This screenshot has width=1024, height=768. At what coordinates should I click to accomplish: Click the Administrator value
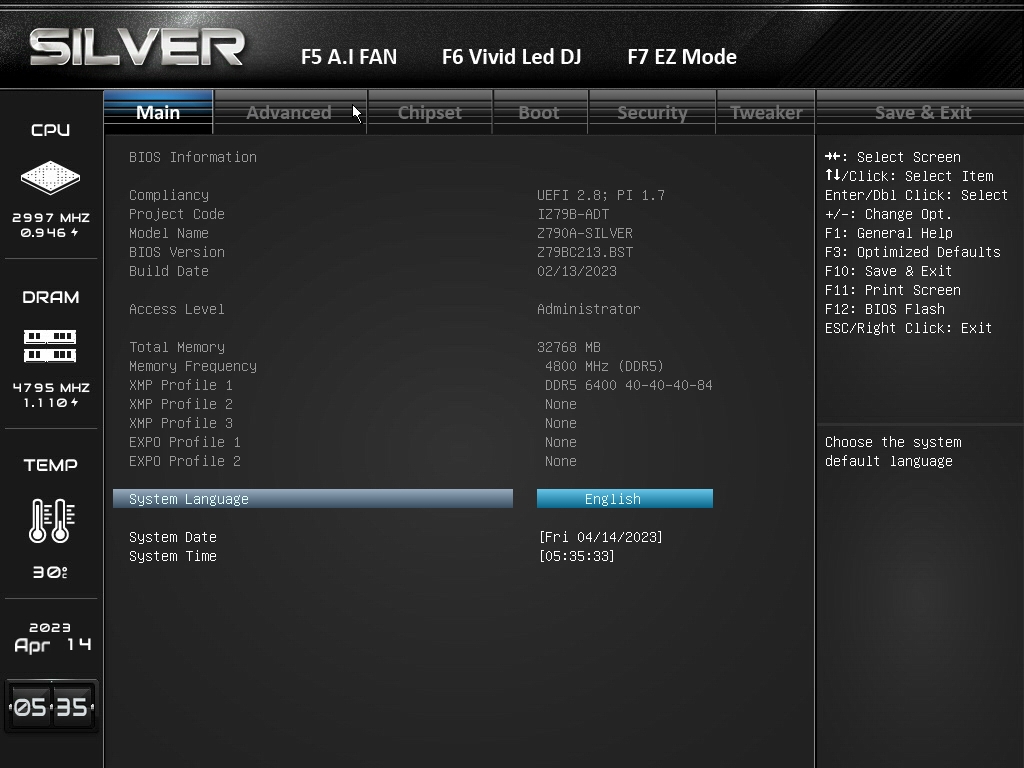(588, 309)
